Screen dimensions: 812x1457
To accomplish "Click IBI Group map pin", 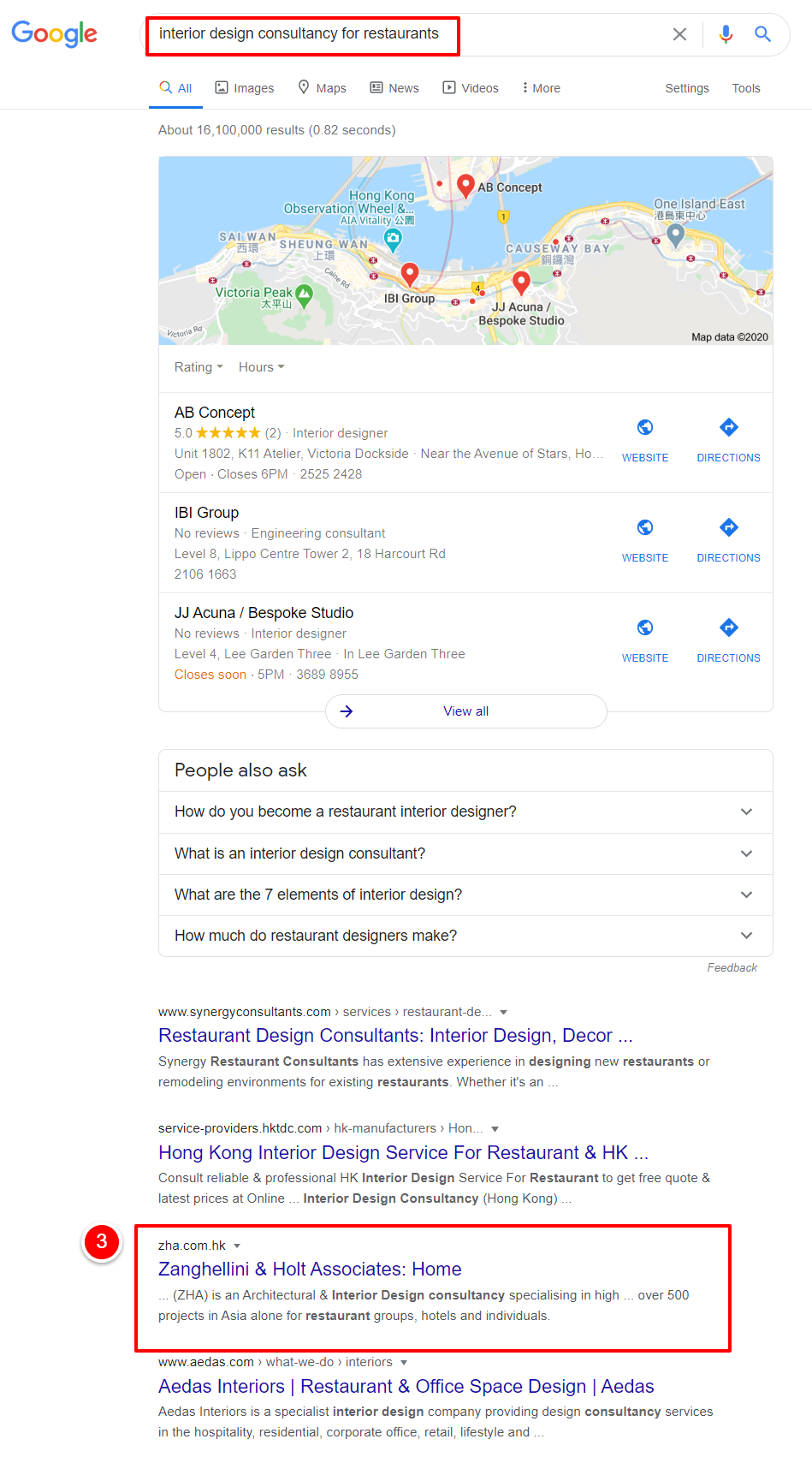I will point(410,274).
